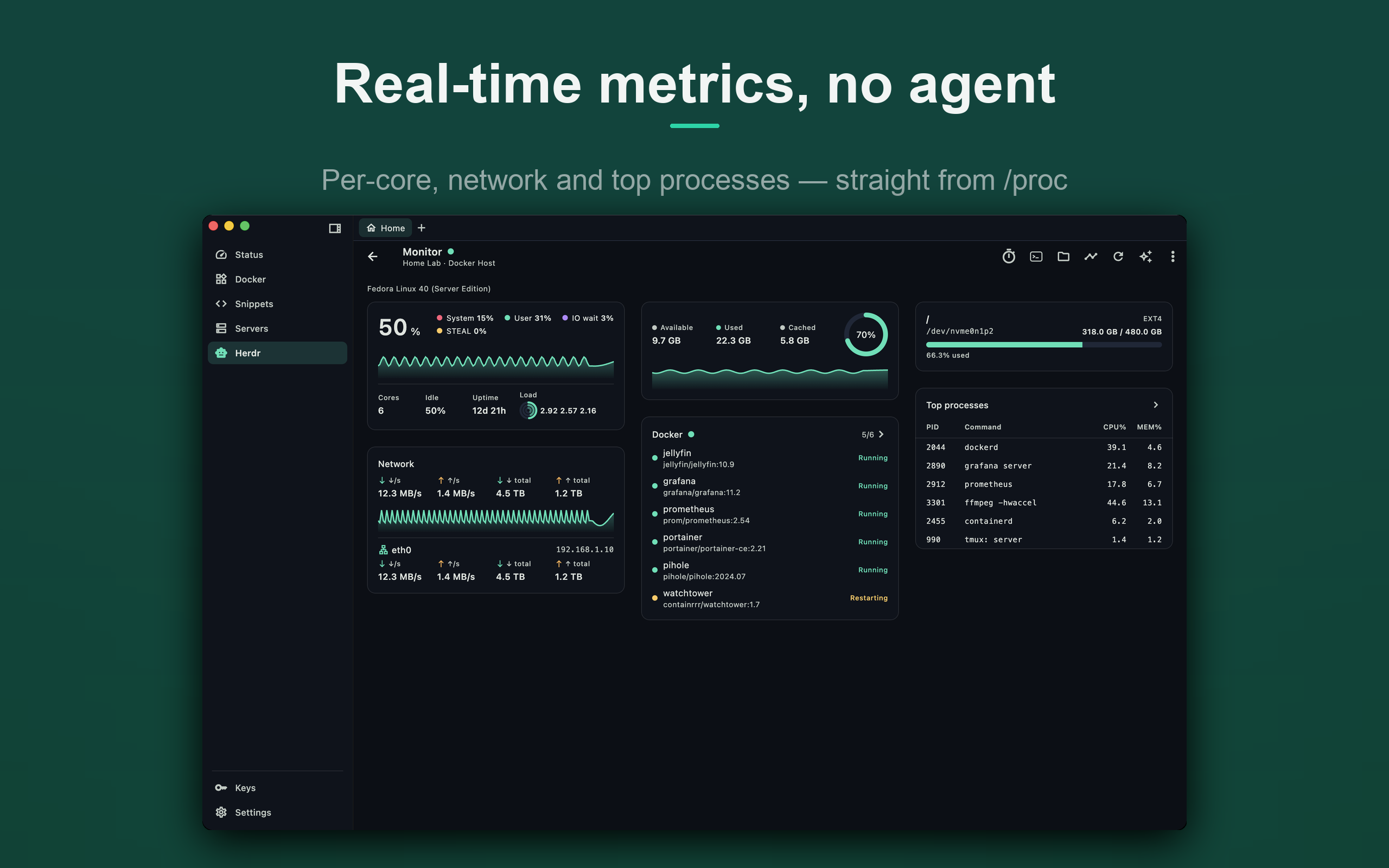
Task: Click the Cached 5.8 GB memory value
Action: [794, 341]
